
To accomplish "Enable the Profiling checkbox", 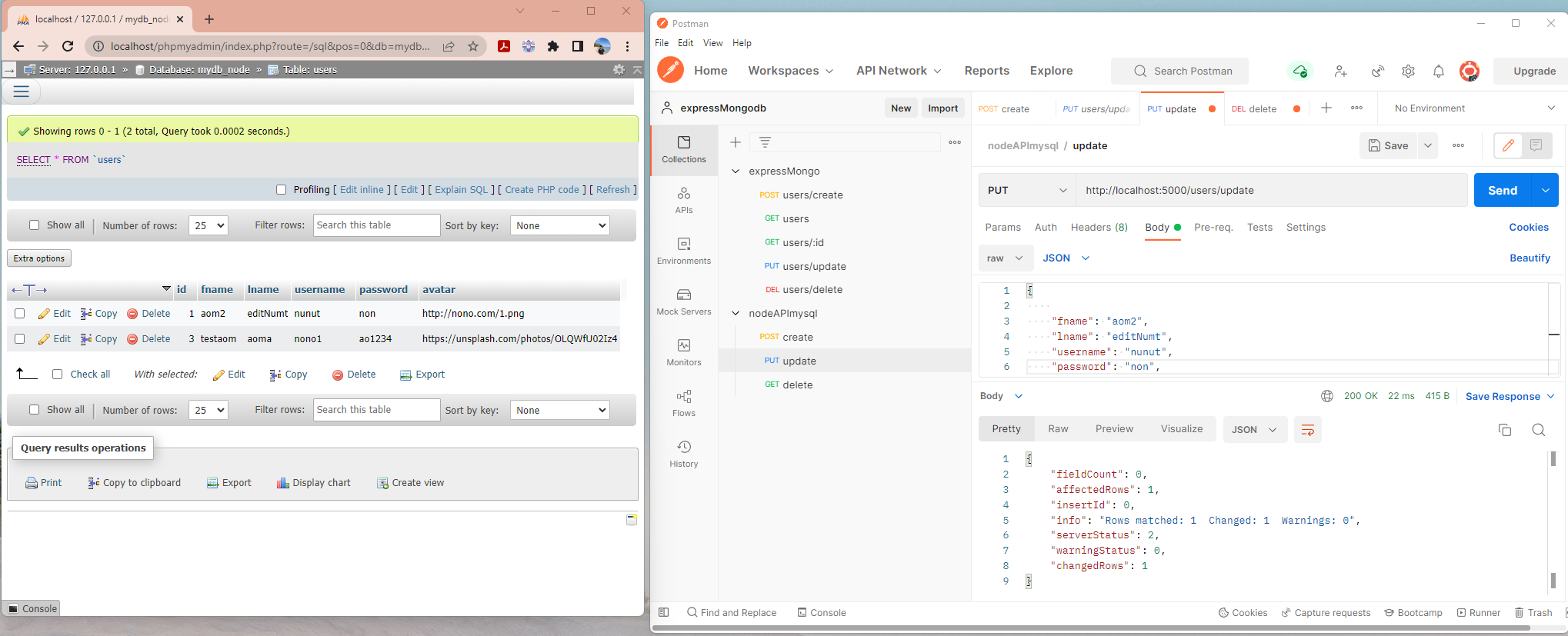I will 282,190.
